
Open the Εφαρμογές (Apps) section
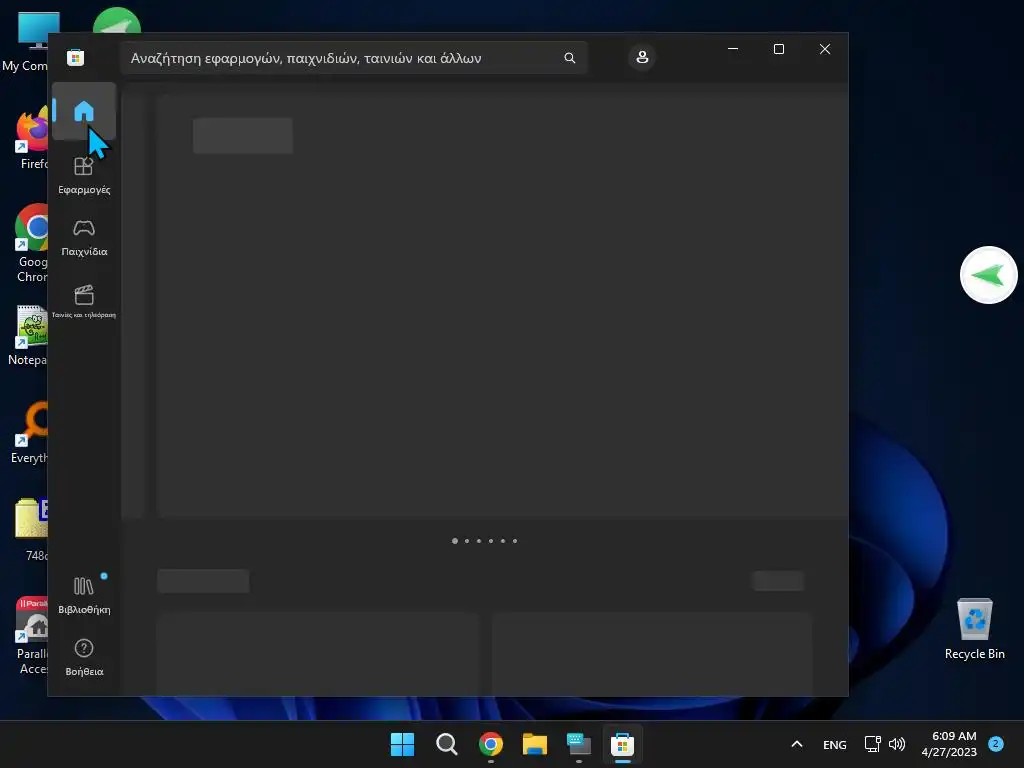tap(84, 175)
